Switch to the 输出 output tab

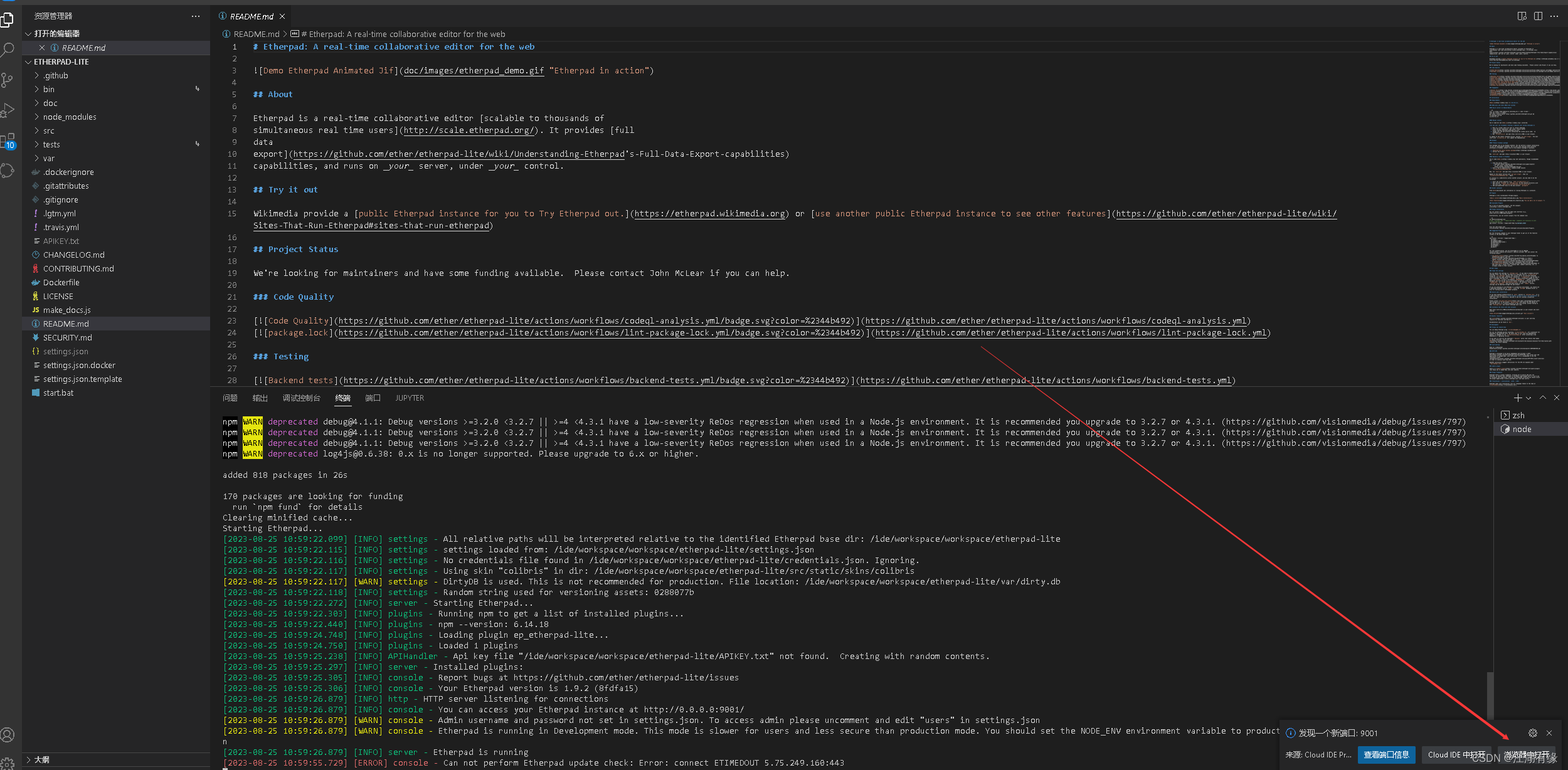point(260,398)
